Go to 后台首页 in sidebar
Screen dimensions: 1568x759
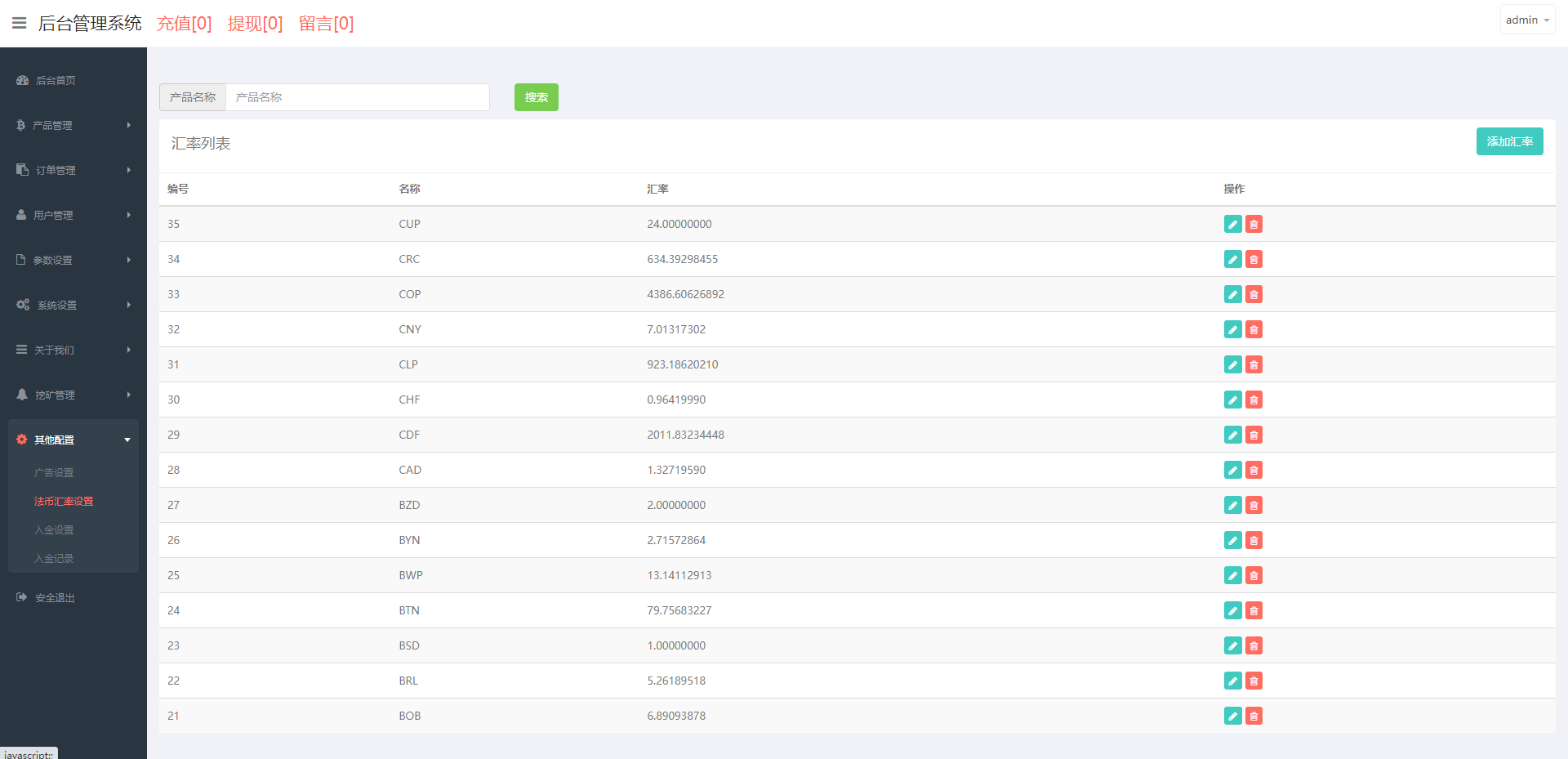click(x=56, y=80)
